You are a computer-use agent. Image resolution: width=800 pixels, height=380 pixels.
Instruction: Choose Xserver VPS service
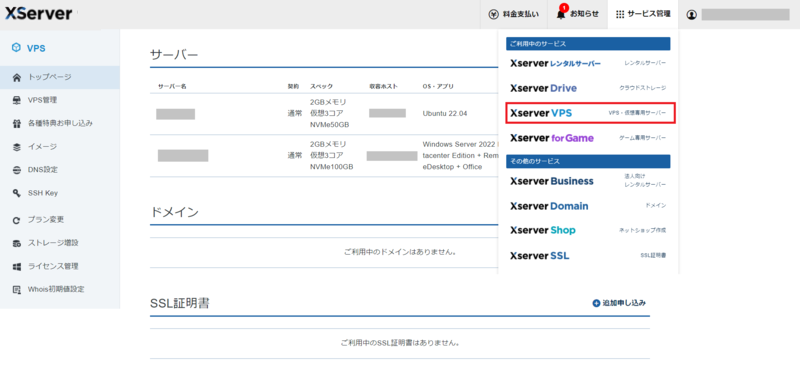click(590, 113)
